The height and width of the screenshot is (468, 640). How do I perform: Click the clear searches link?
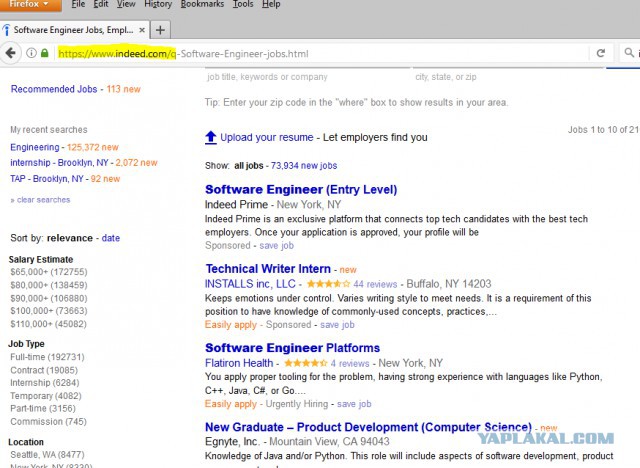click(43, 200)
